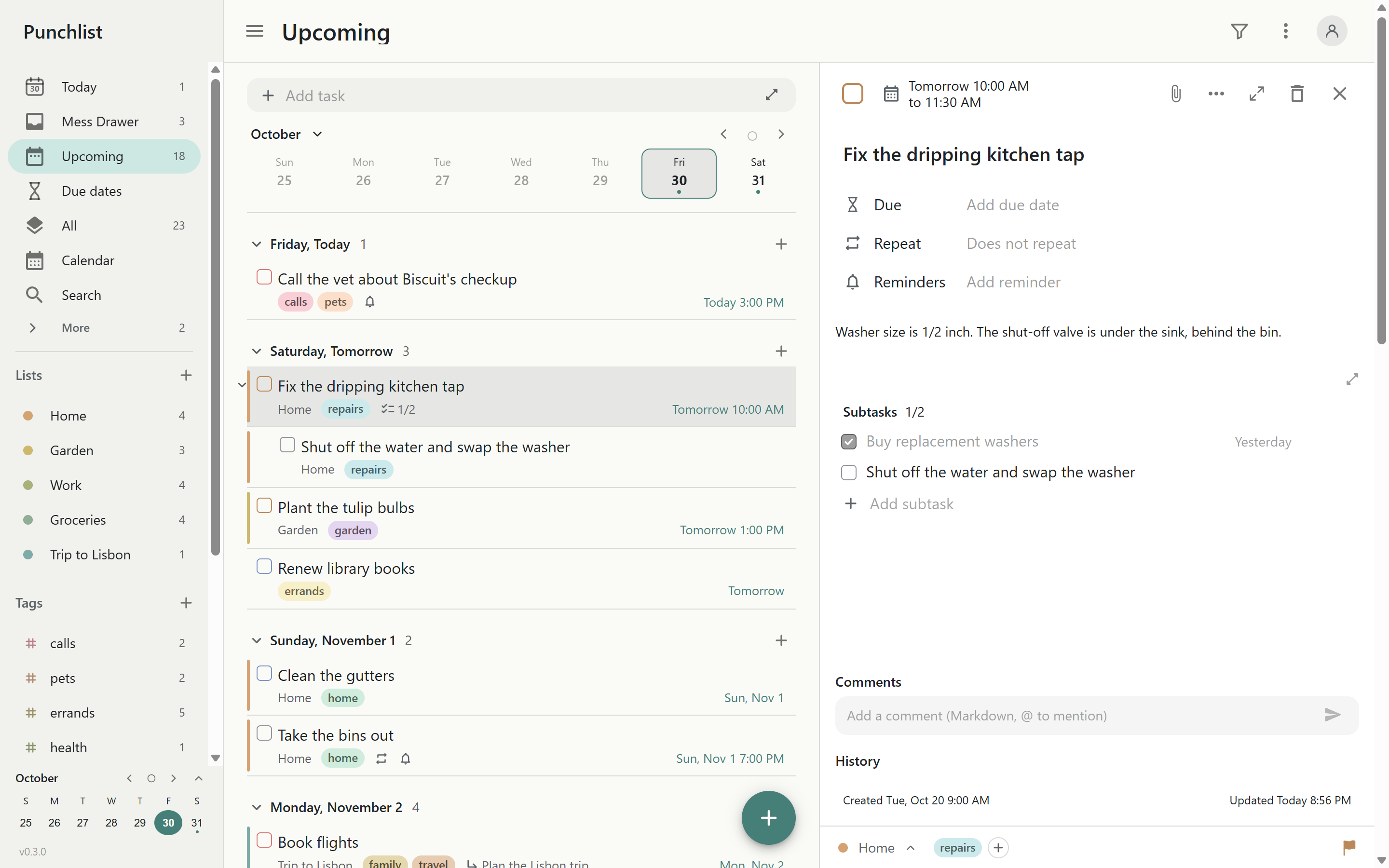Collapse the Friday, Today section

(x=256, y=244)
